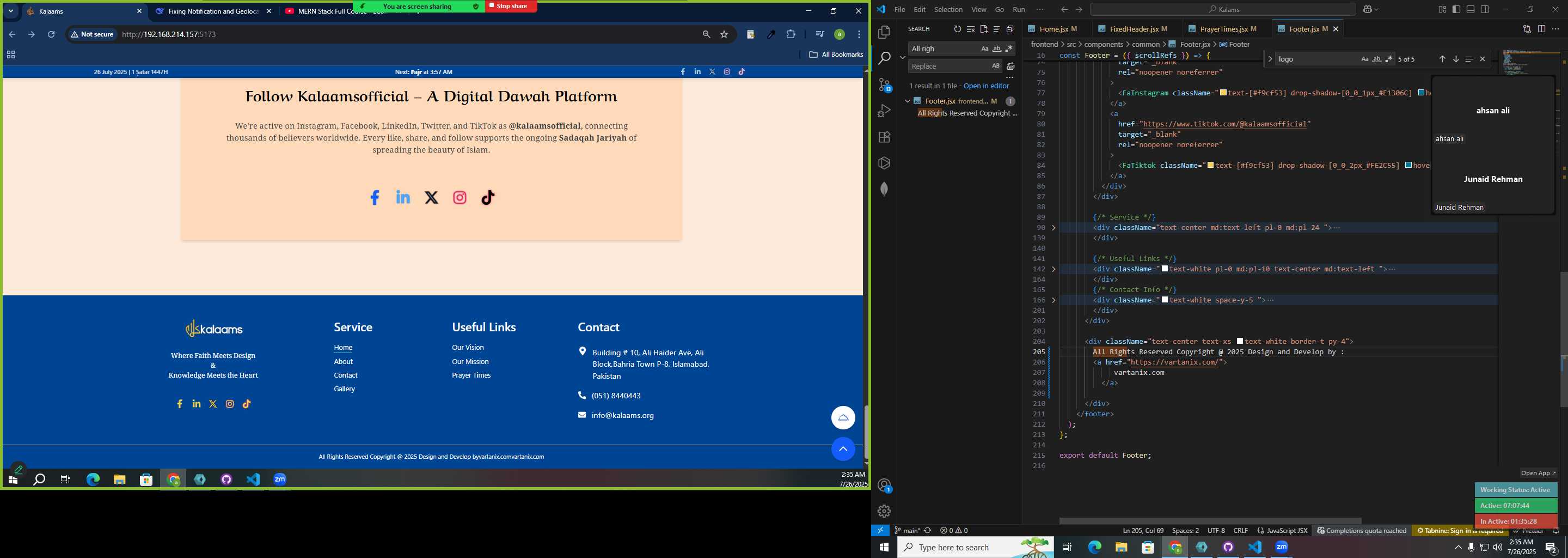Expand folded code at line 90

tap(1053, 228)
